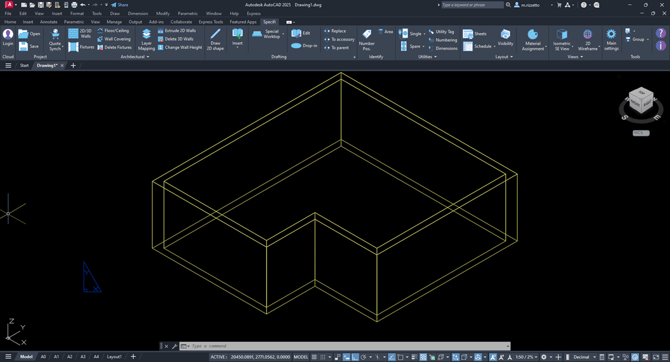Click the Extrude 2D Walls icon
Screen dimensions: 670x362
[161, 31]
